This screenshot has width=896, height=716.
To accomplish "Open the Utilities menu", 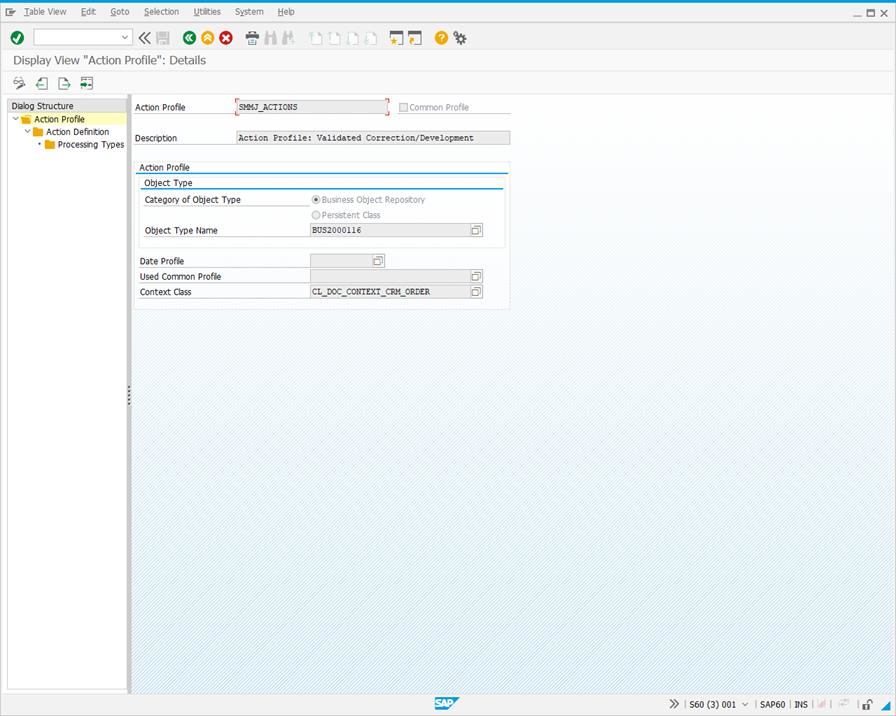I will 207,11.
